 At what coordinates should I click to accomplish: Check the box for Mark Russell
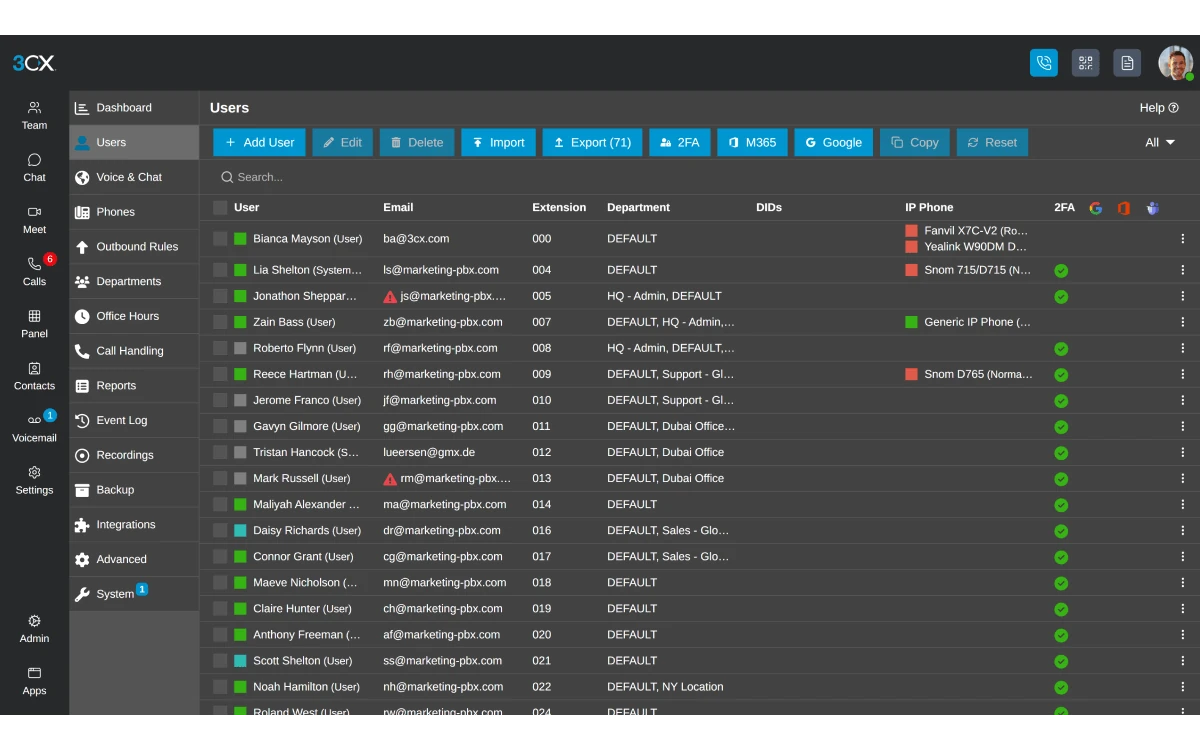(x=220, y=478)
